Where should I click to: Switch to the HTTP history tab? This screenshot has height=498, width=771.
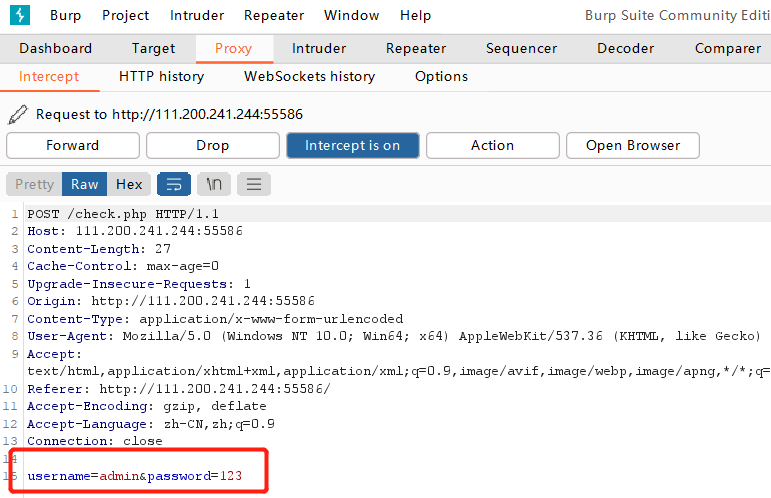161,76
